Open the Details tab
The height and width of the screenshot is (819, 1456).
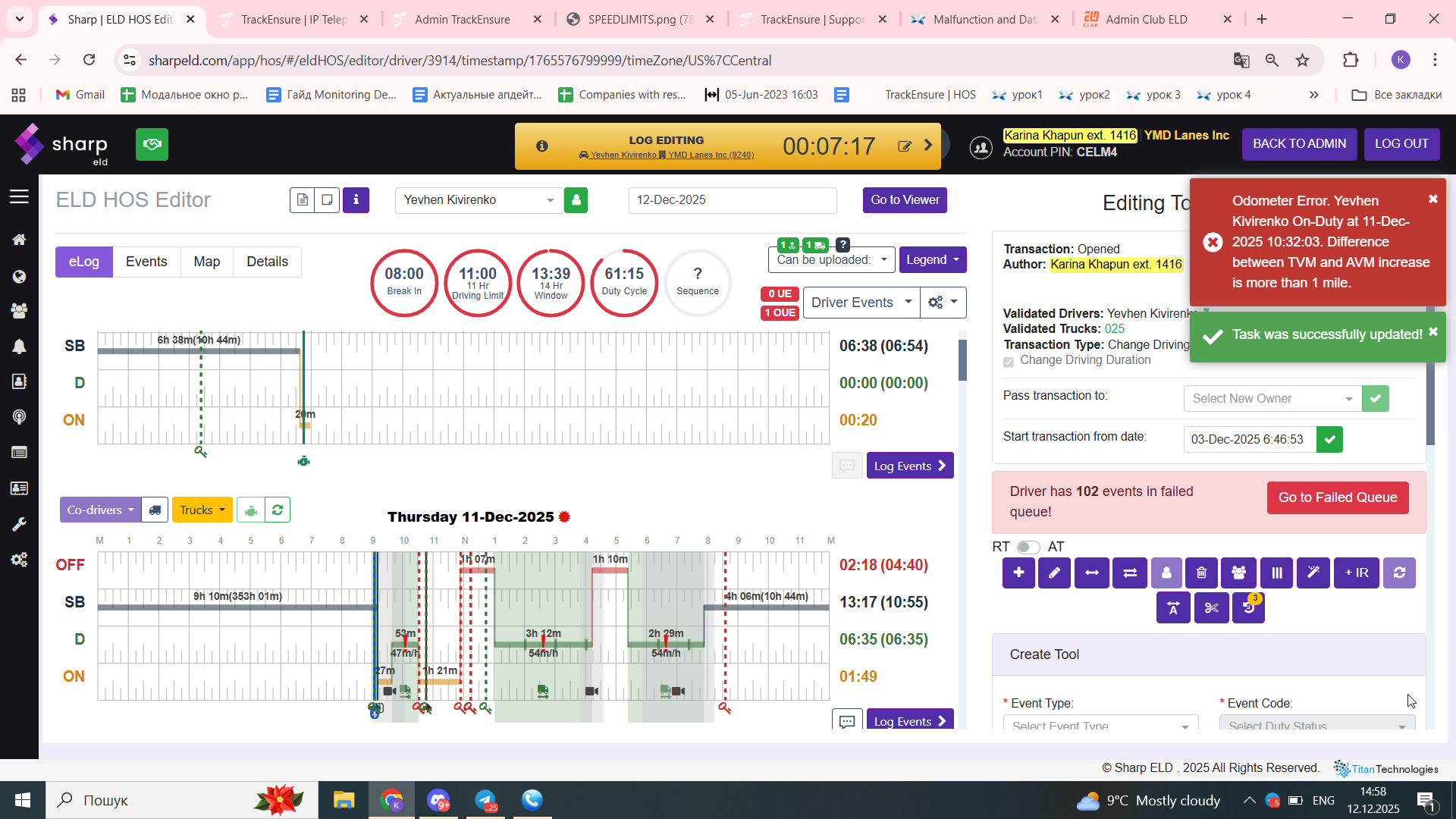click(x=267, y=262)
